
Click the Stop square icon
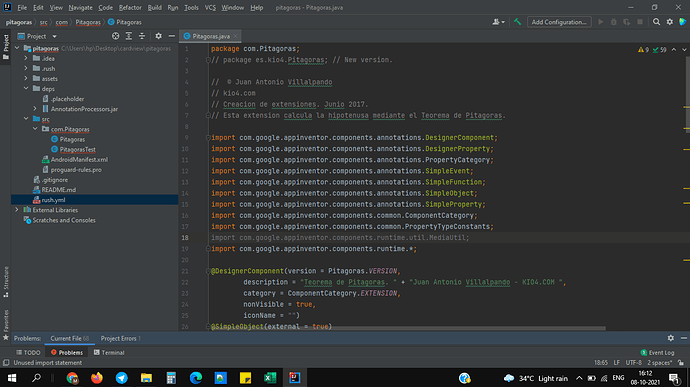pos(640,22)
